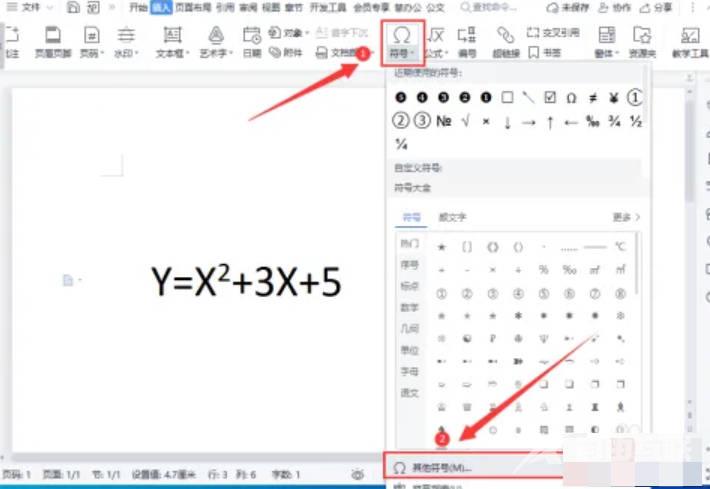710x489 pixels.
Task: Click the attachment (附件) button
Action: (x=286, y=53)
